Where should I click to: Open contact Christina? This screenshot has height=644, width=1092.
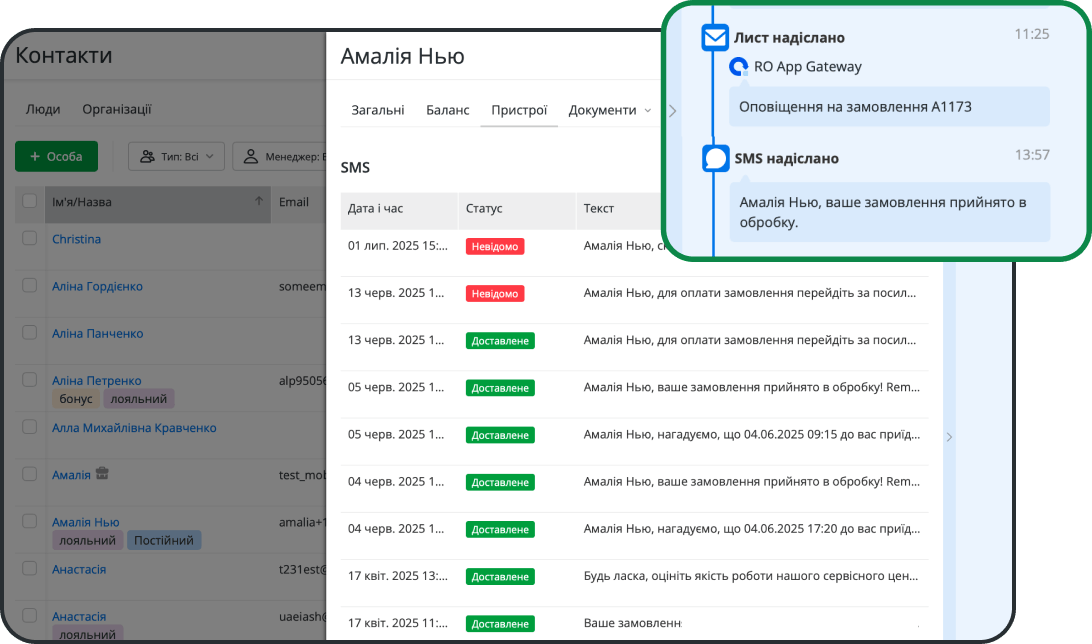coord(77,239)
